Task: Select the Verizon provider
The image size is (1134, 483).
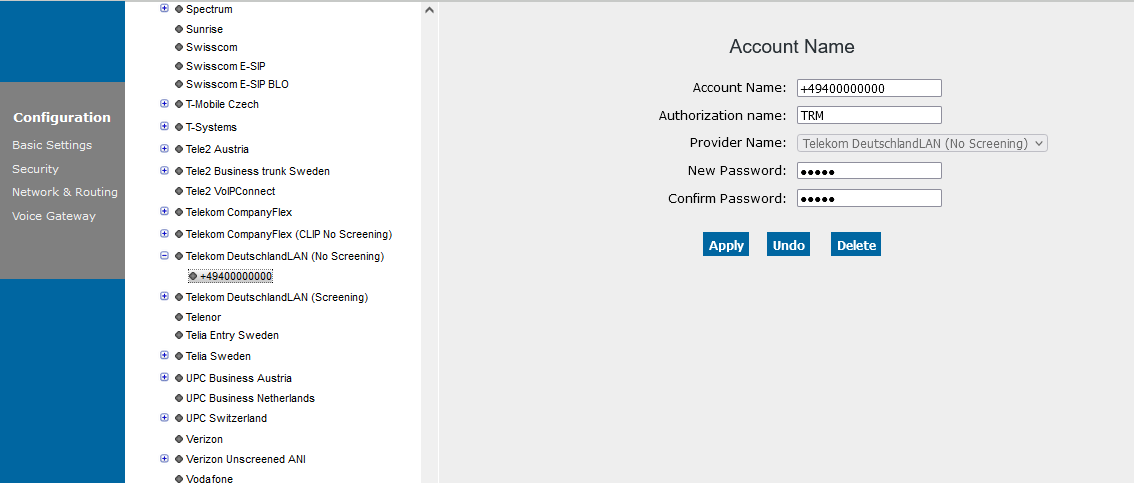Action: click(204, 439)
